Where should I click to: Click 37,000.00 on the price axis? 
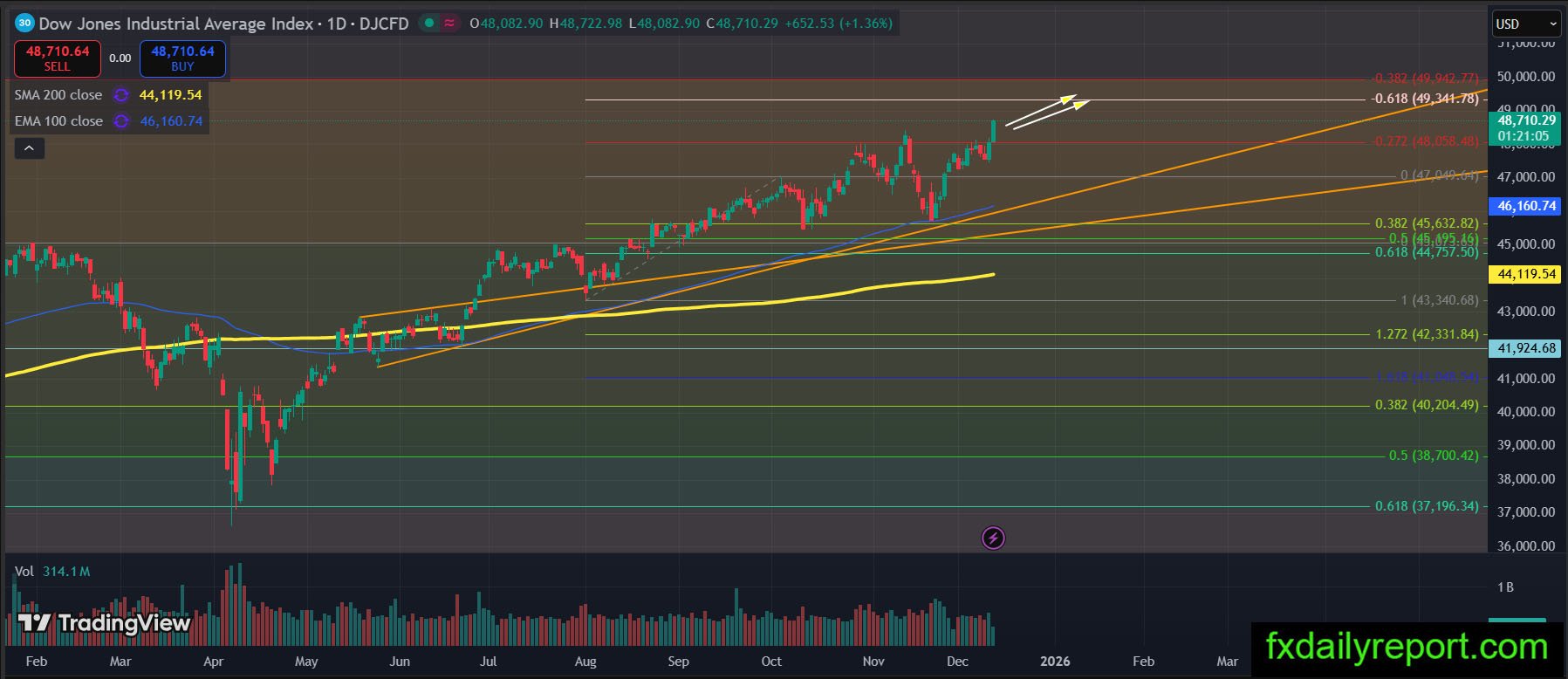click(1525, 512)
